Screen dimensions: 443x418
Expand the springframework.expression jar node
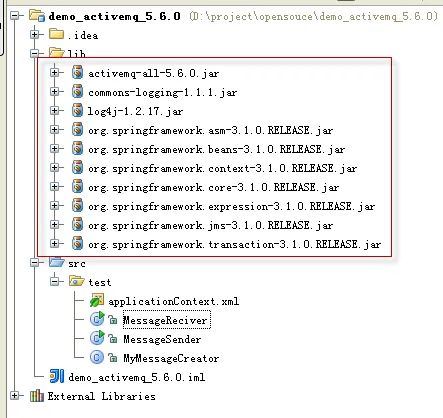(55, 205)
